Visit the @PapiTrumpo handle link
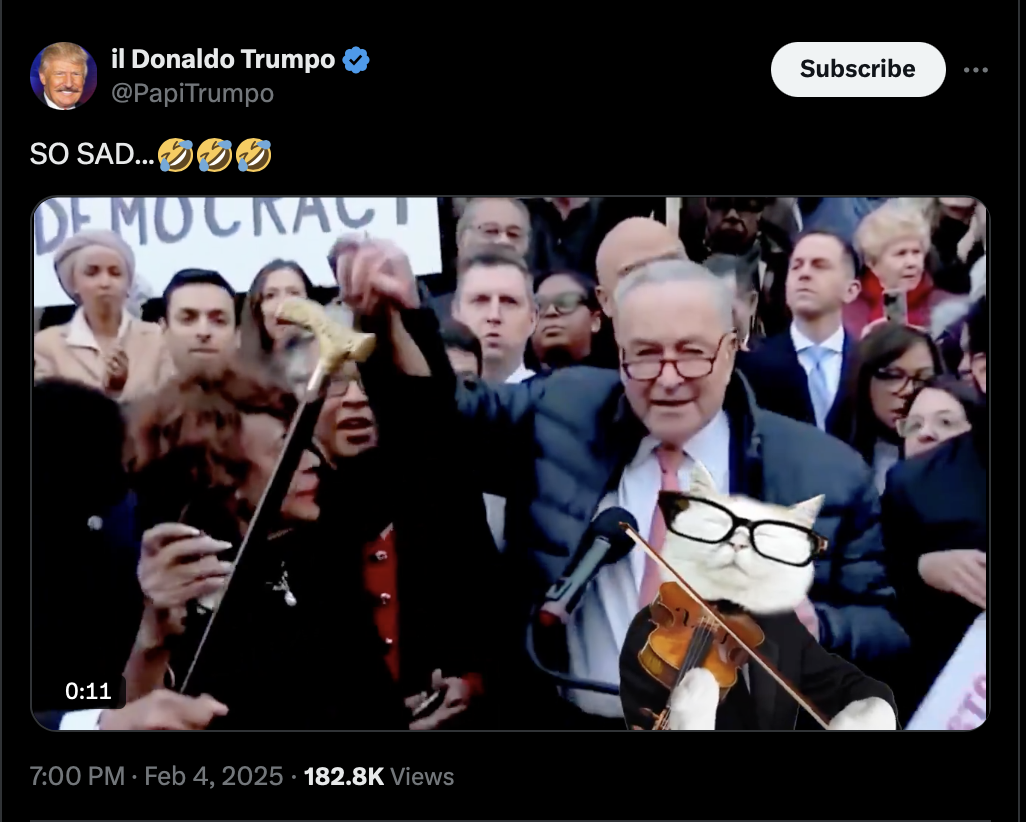This screenshot has width=1026, height=822. click(192, 94)
